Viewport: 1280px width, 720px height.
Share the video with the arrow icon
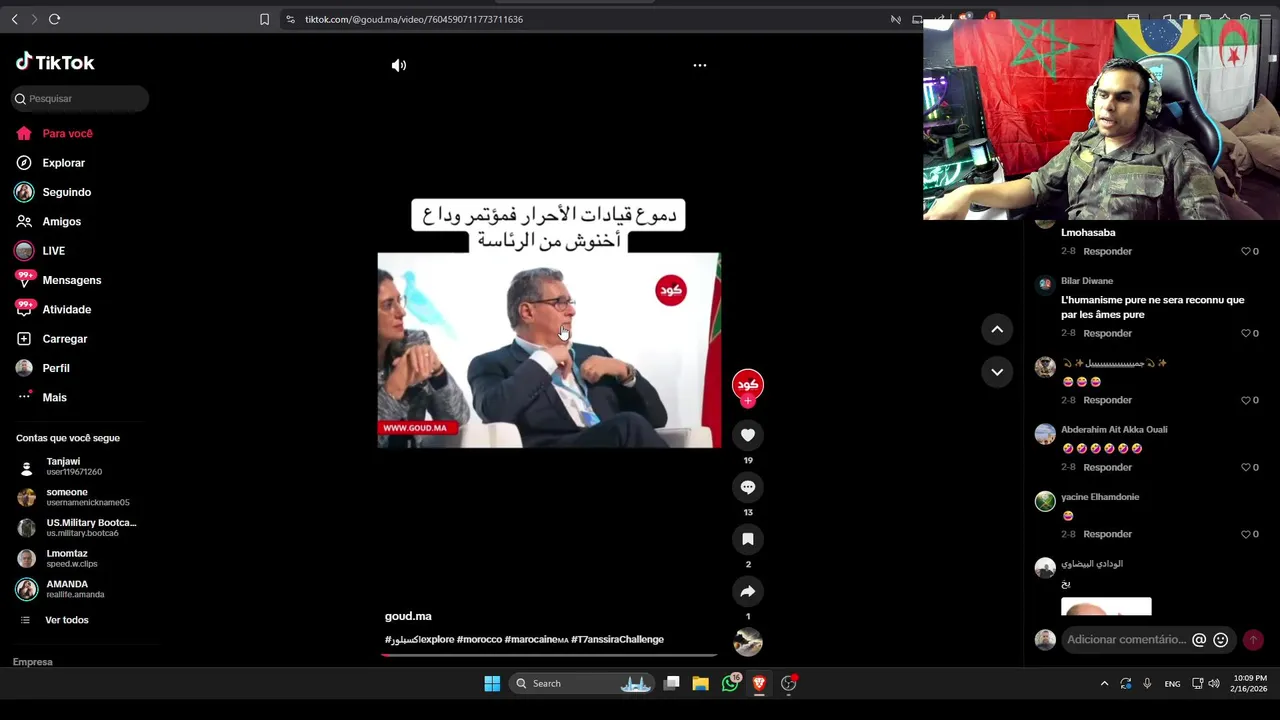(747, 591)
